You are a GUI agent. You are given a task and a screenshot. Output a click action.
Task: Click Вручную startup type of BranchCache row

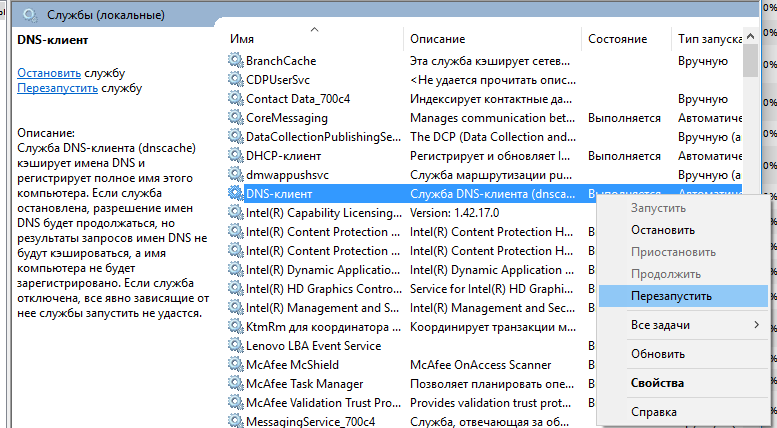[703, 61]
